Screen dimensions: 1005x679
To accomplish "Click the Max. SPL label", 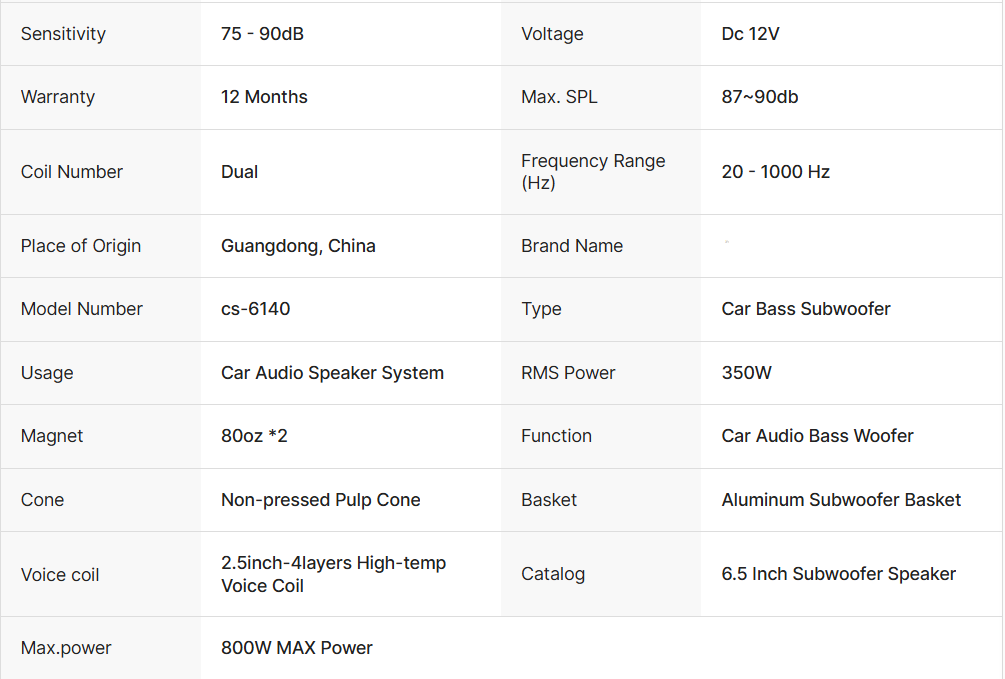I will pyautogui.click(x=559, y=97).
